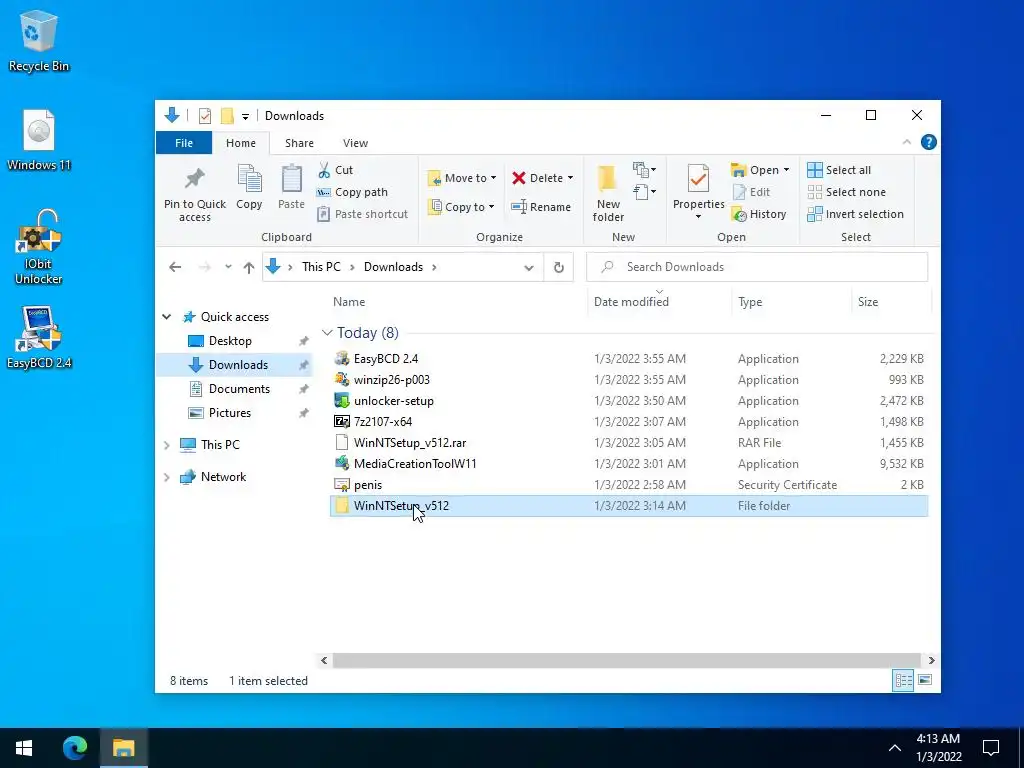This screenshot has width=1024, height=768.
Task: Open the Copy to dropdown
Action: click(x=461, y=207)
